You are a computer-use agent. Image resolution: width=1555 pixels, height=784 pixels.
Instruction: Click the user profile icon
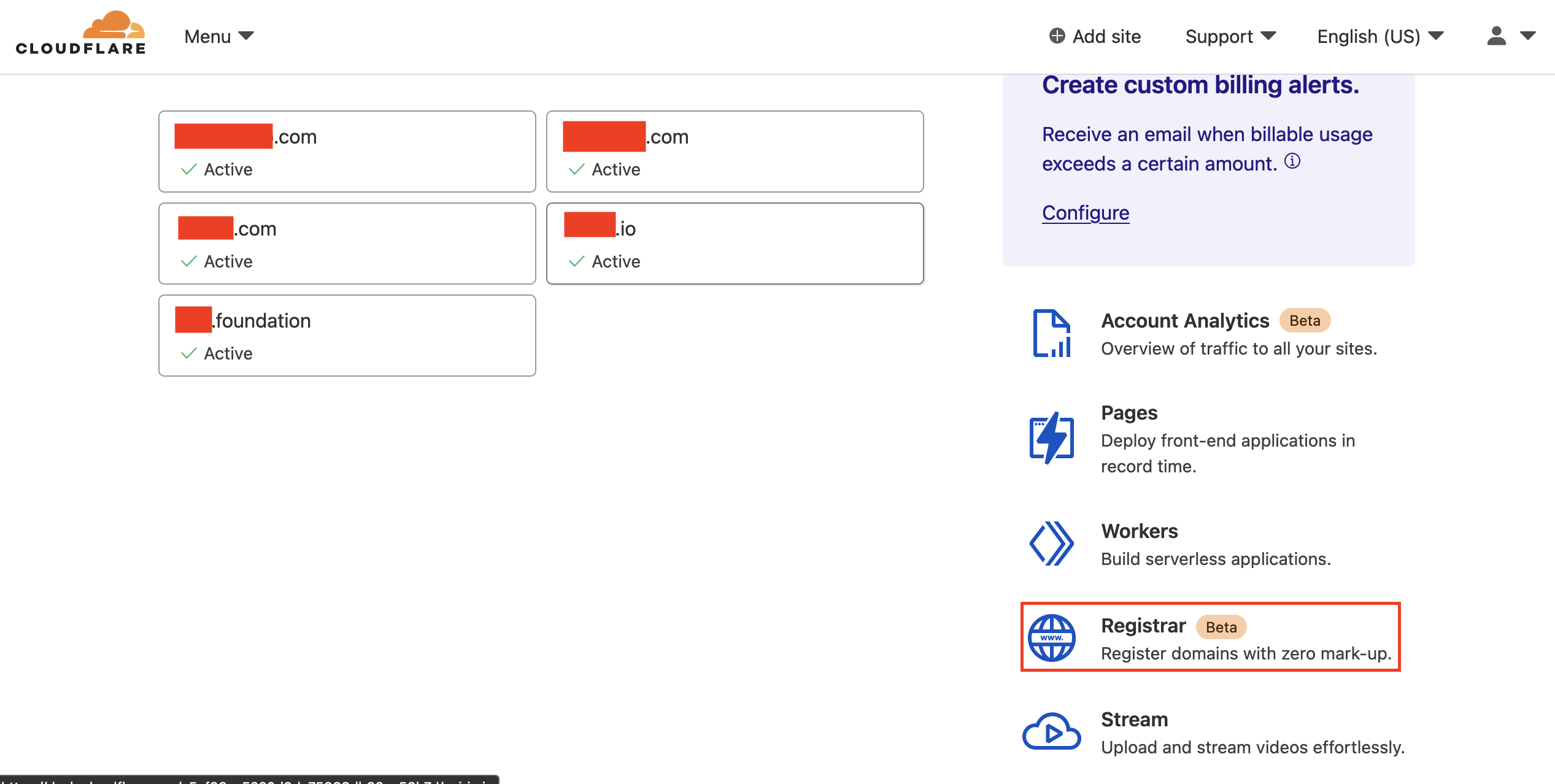1497,36
